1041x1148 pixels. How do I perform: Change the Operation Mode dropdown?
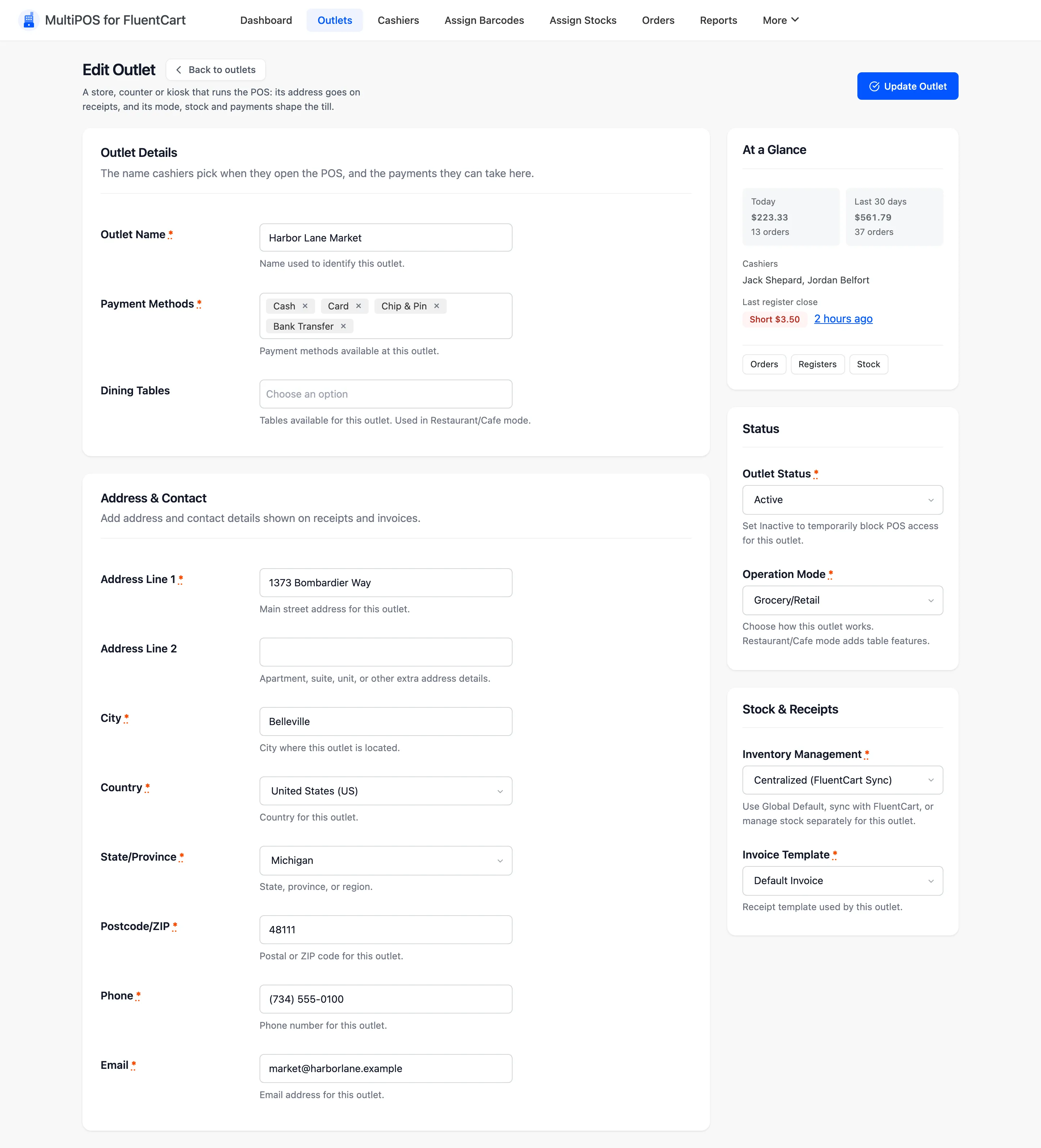tap(842, 600)
